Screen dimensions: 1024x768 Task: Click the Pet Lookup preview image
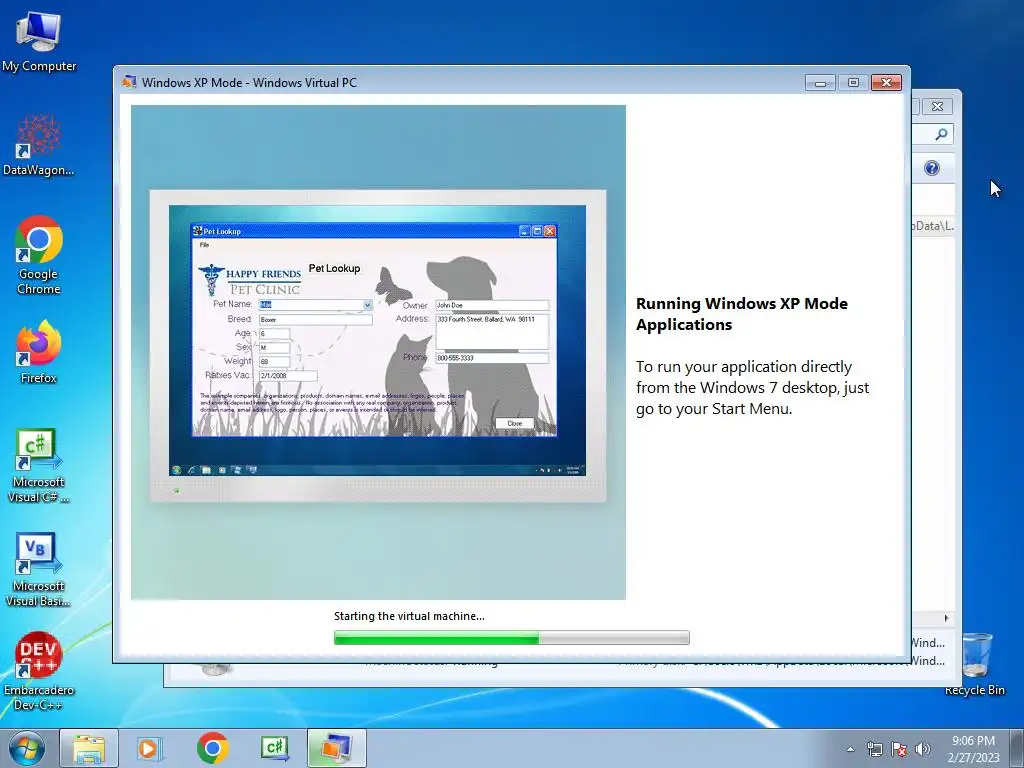[x=378, y=353]
